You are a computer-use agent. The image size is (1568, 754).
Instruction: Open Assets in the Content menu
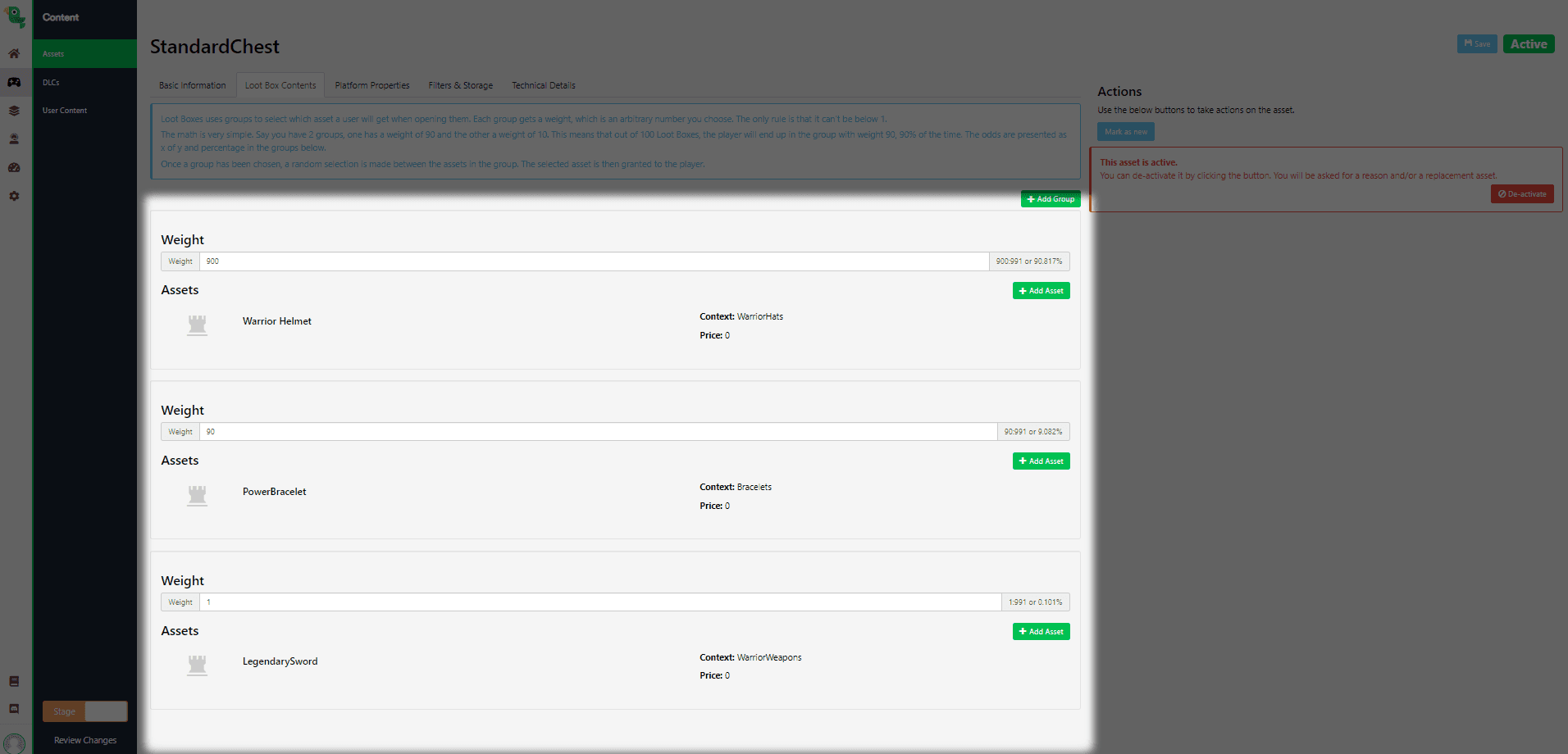pyautogui.click(x=85, y=53)
